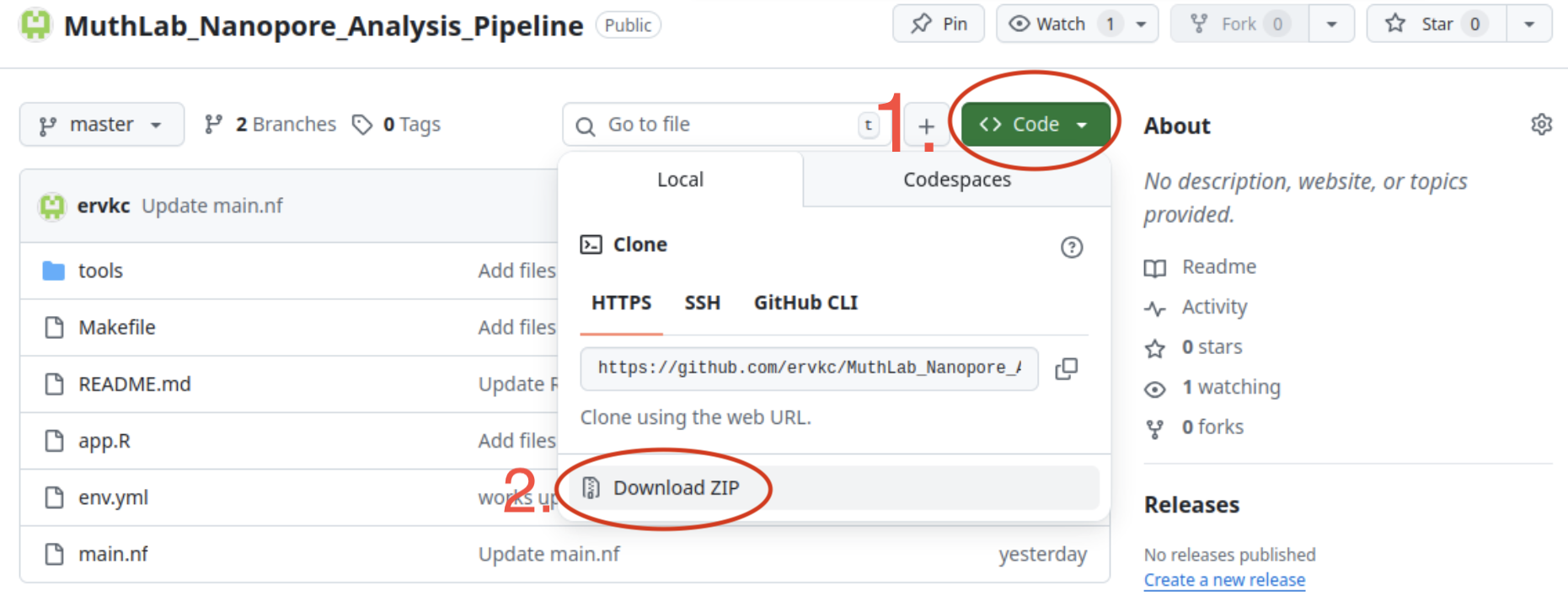This screenshot has height=596, width=1568.
Task: Click the file icon next to Makefile
Action: pyautogui.click(x=54, y=327)
